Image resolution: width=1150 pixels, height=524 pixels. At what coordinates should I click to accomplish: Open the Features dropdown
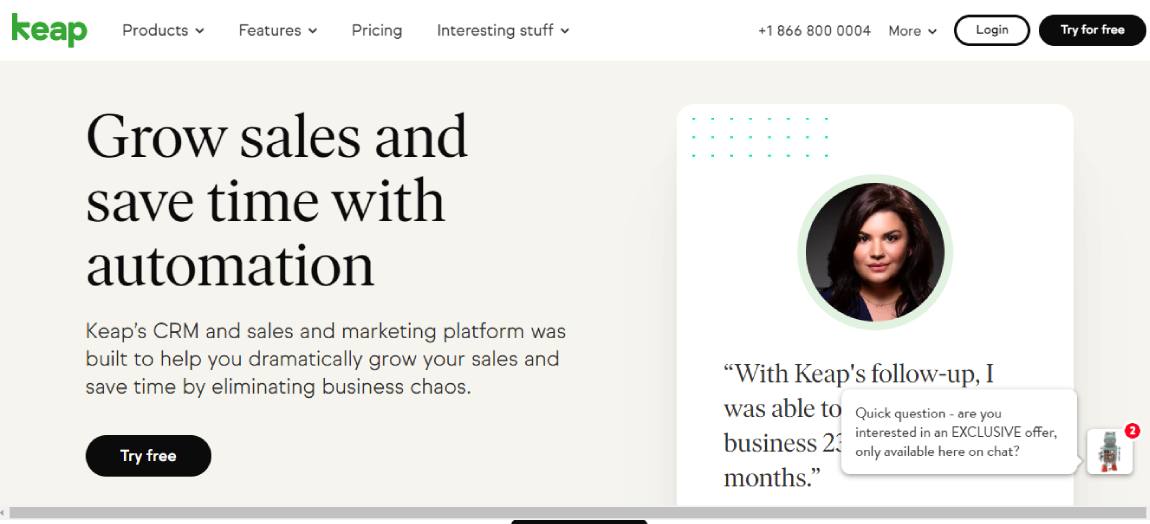277,30
